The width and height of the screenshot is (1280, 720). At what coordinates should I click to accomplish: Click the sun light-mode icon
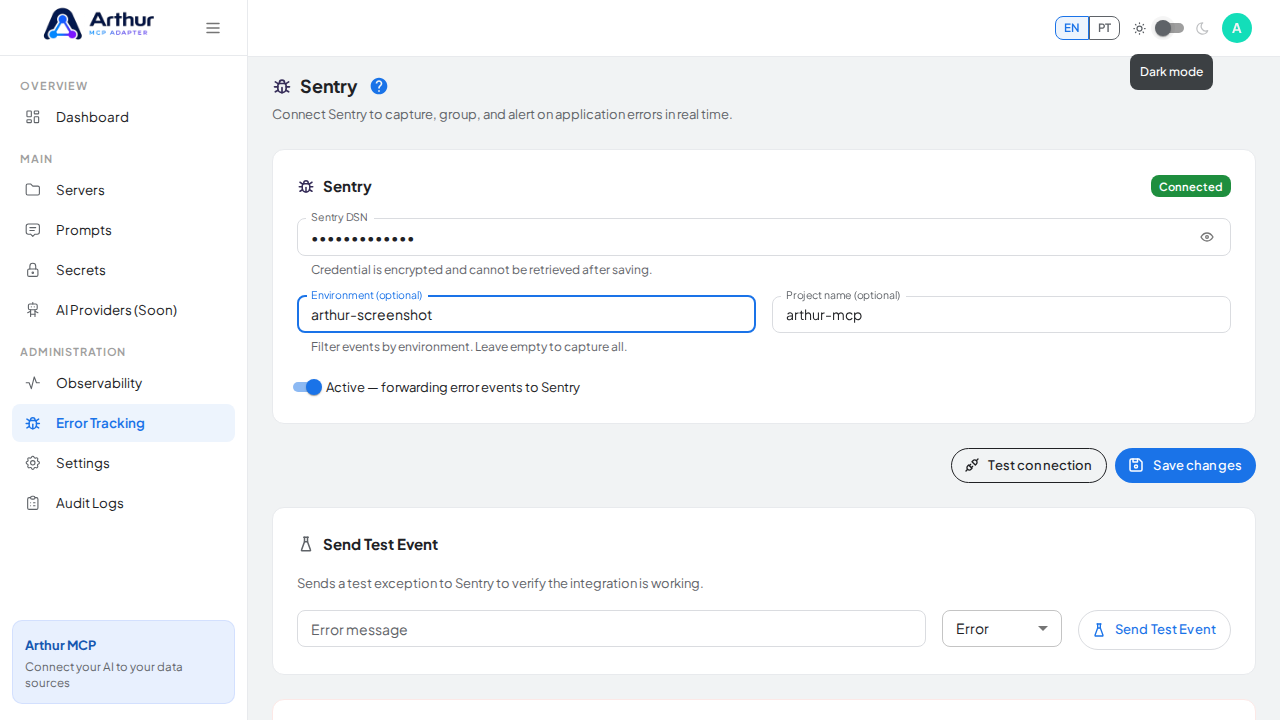(x=1139, y=28)
